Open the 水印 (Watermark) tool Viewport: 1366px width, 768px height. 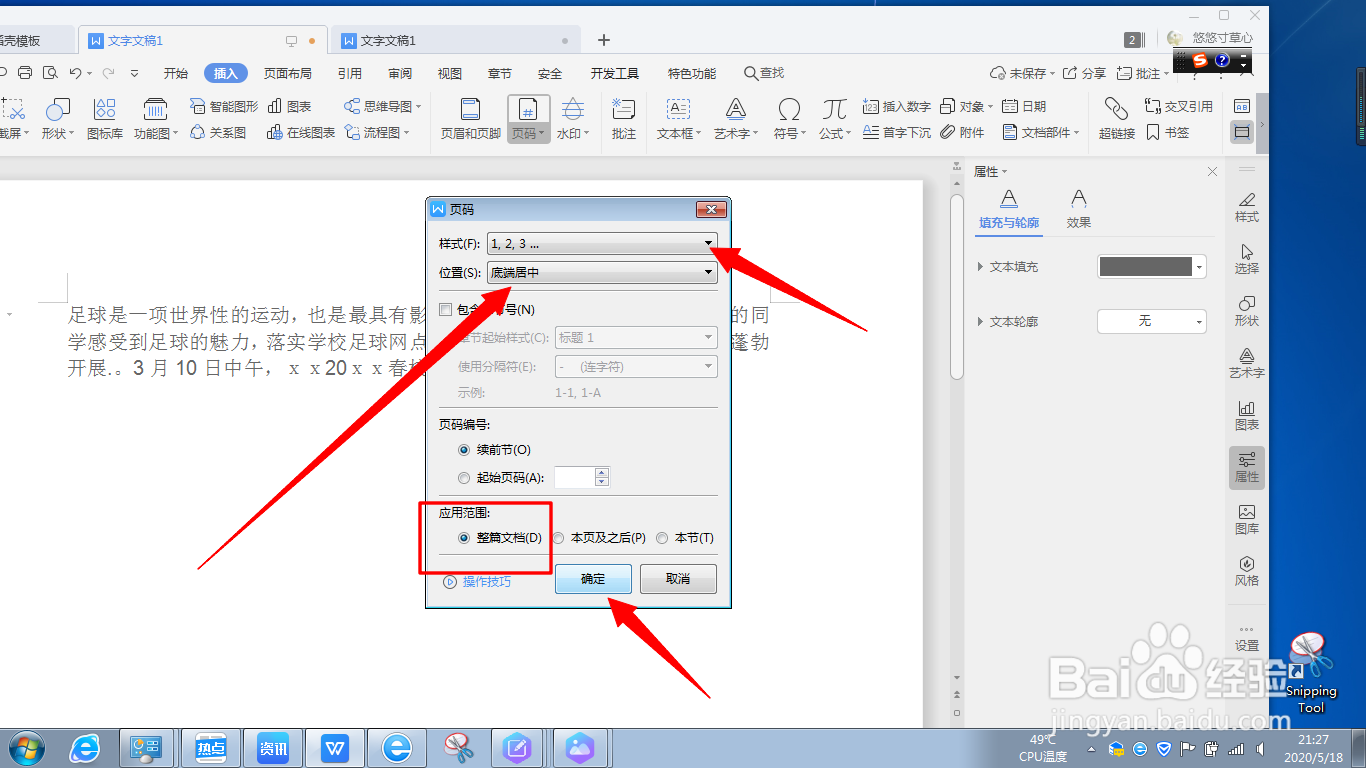(573, 118)
